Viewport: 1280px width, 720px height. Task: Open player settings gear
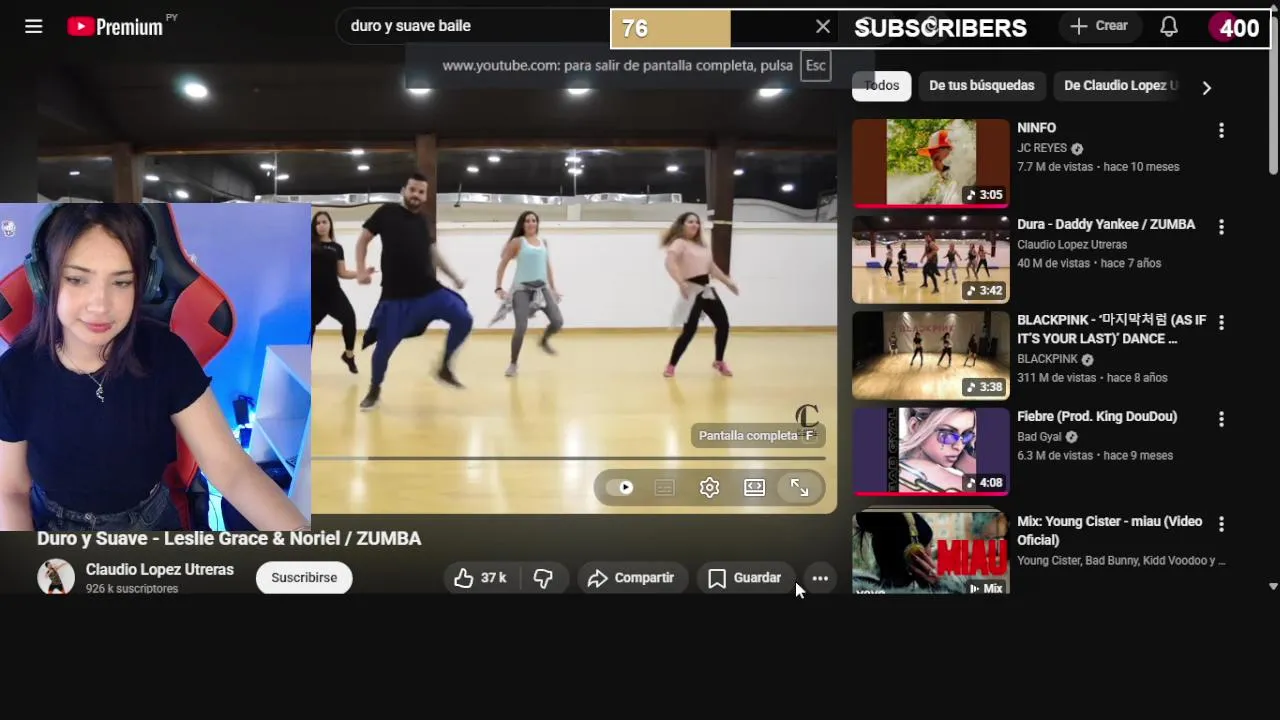[x=709, y=487]
